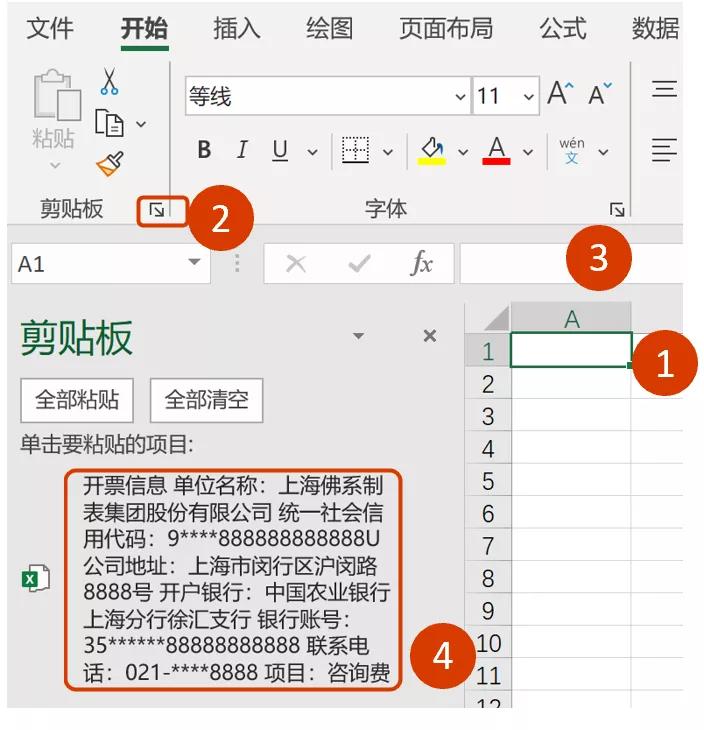Viewport: 704px width, 730px height.
Task: Open the font size dropdown arrow
Action: [528, 97]
